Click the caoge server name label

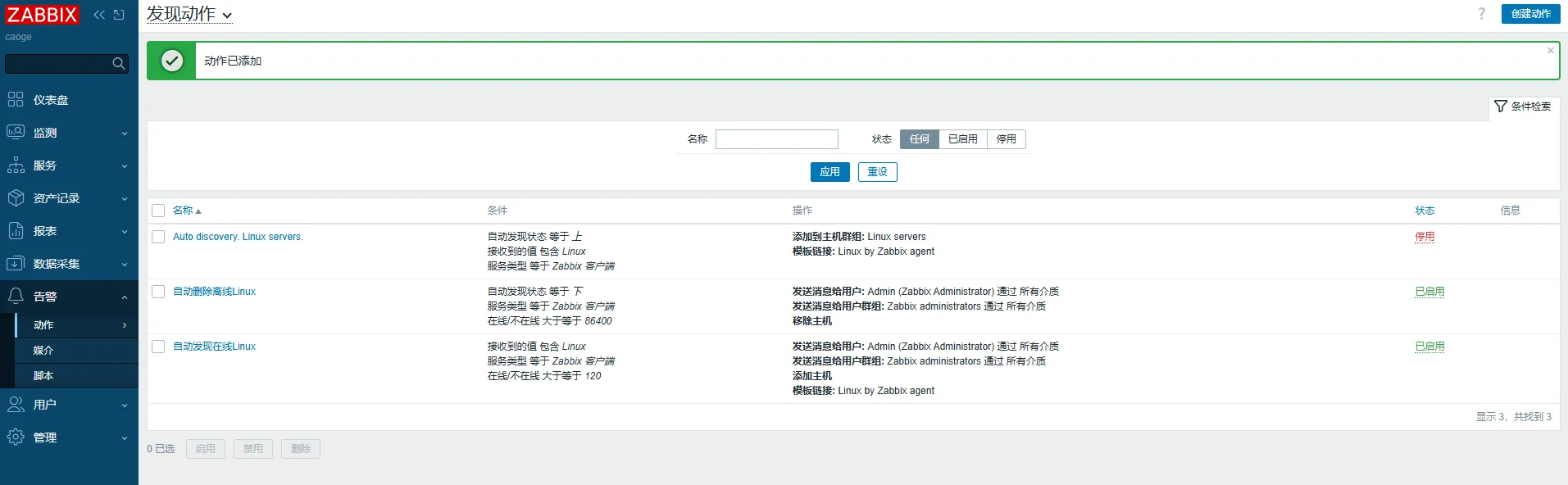coord(18,37)
